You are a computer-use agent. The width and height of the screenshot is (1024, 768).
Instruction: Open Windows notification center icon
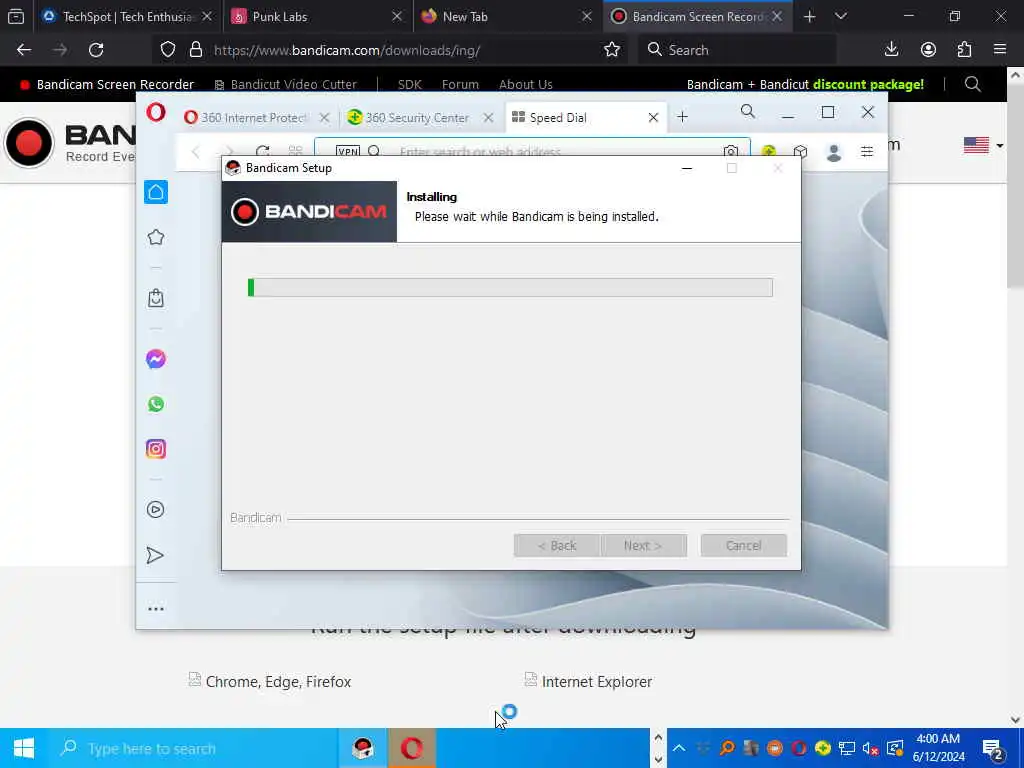[x=993, y=750]
